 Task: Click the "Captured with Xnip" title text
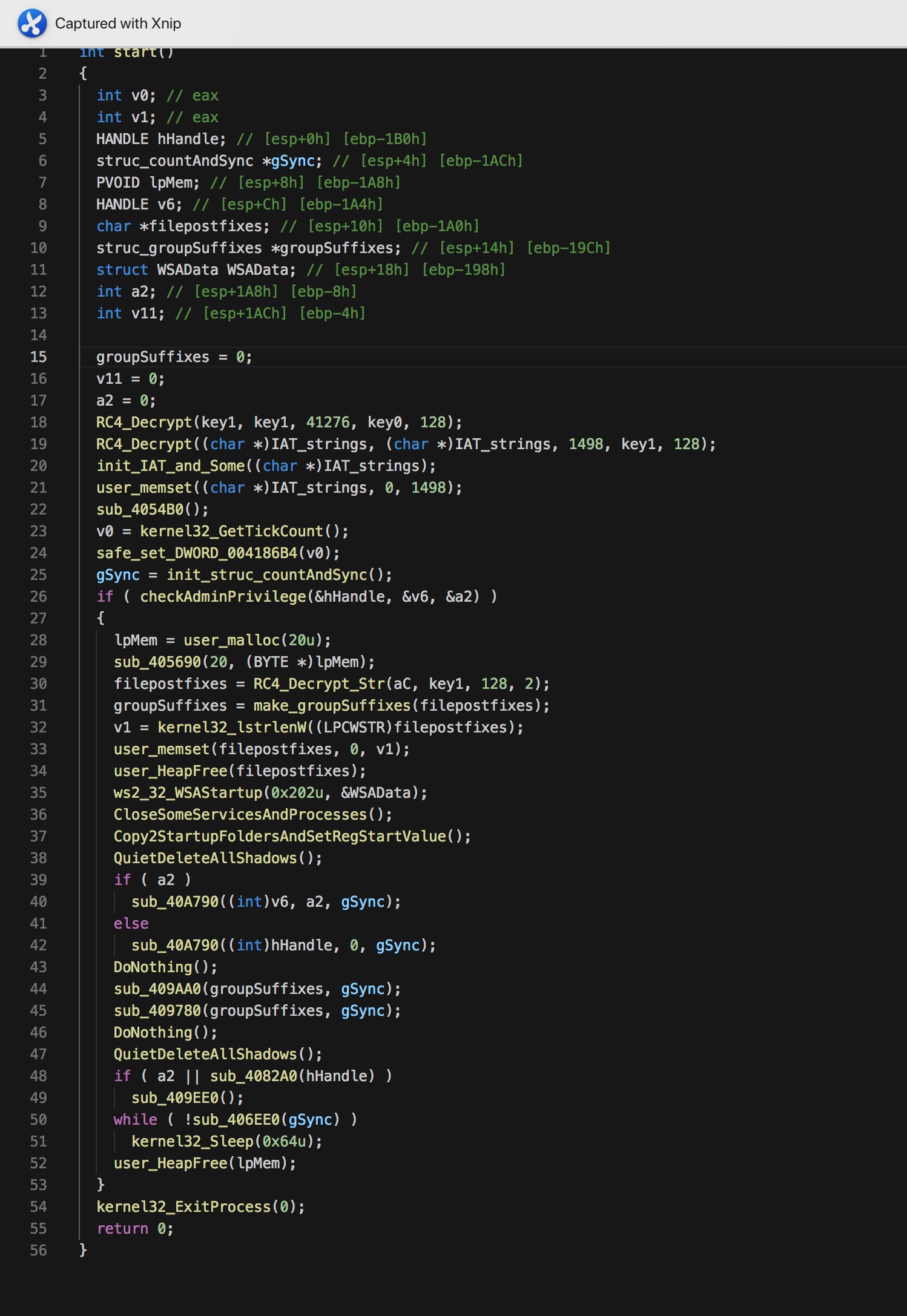coord(118,24)
